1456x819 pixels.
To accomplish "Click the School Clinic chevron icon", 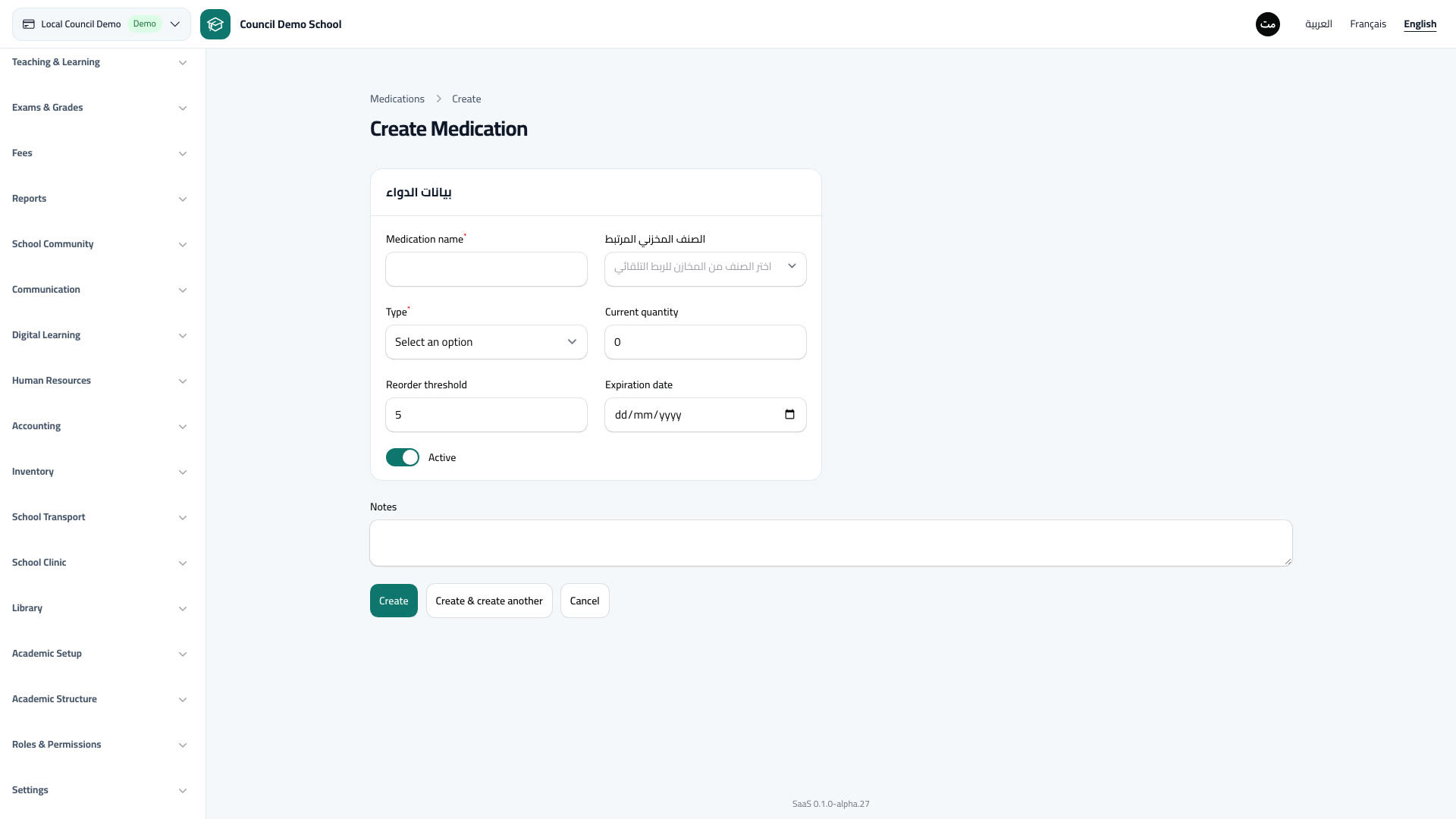I will [x=183, y=563].
